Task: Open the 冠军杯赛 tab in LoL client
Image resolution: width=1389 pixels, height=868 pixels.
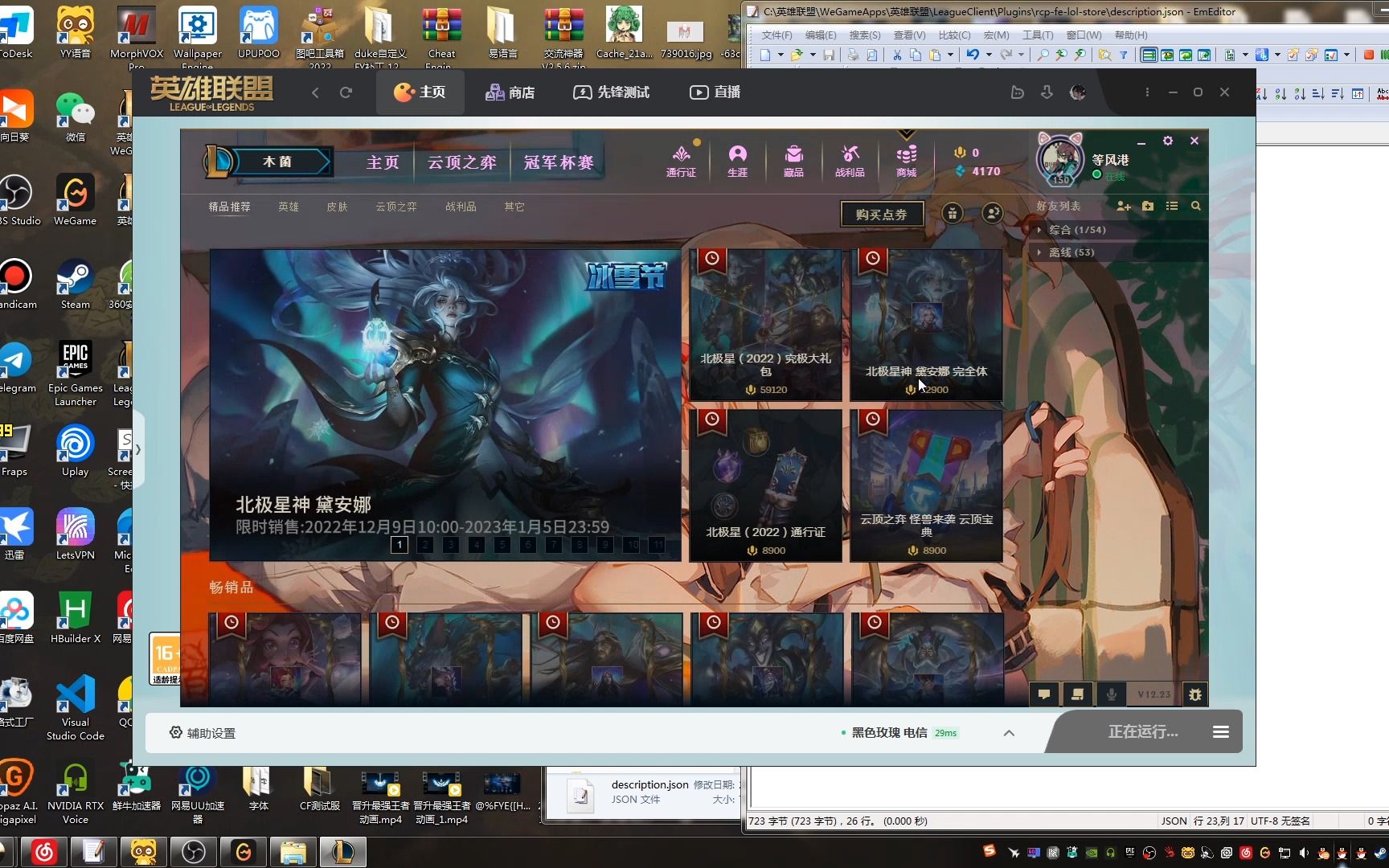Action: (559, 162)
